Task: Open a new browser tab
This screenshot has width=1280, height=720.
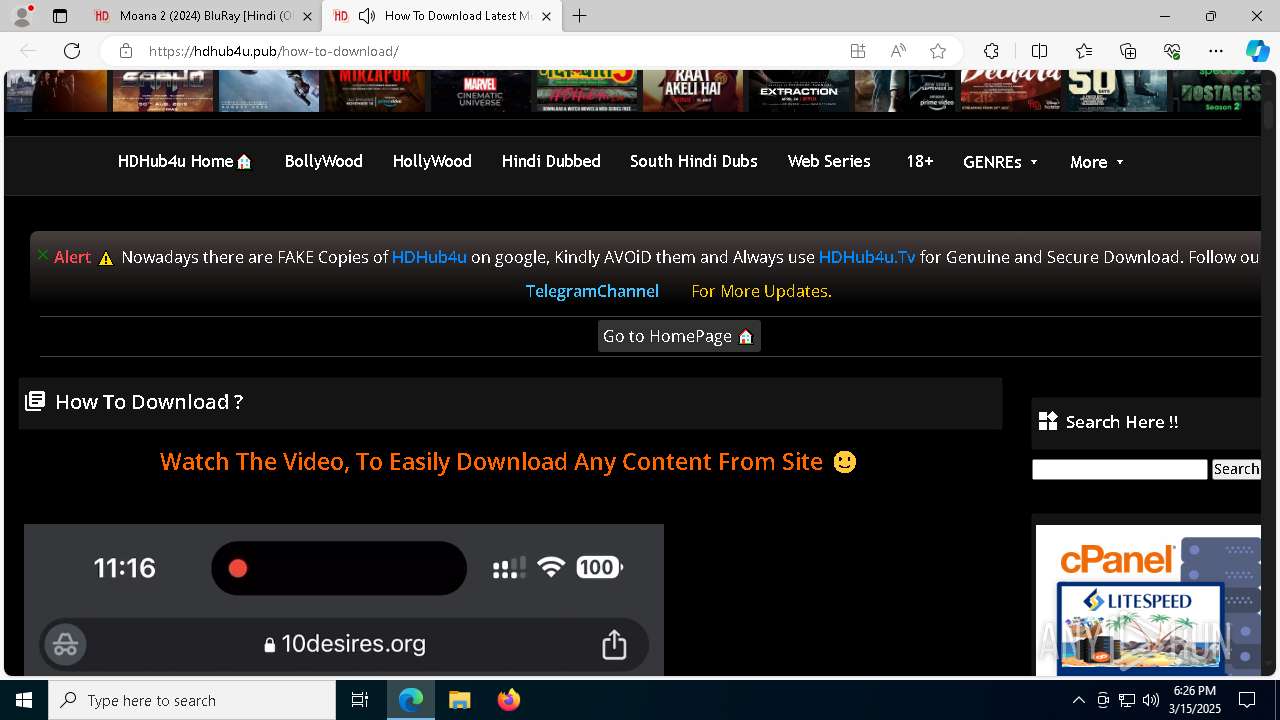Action: tap(580, 16)
